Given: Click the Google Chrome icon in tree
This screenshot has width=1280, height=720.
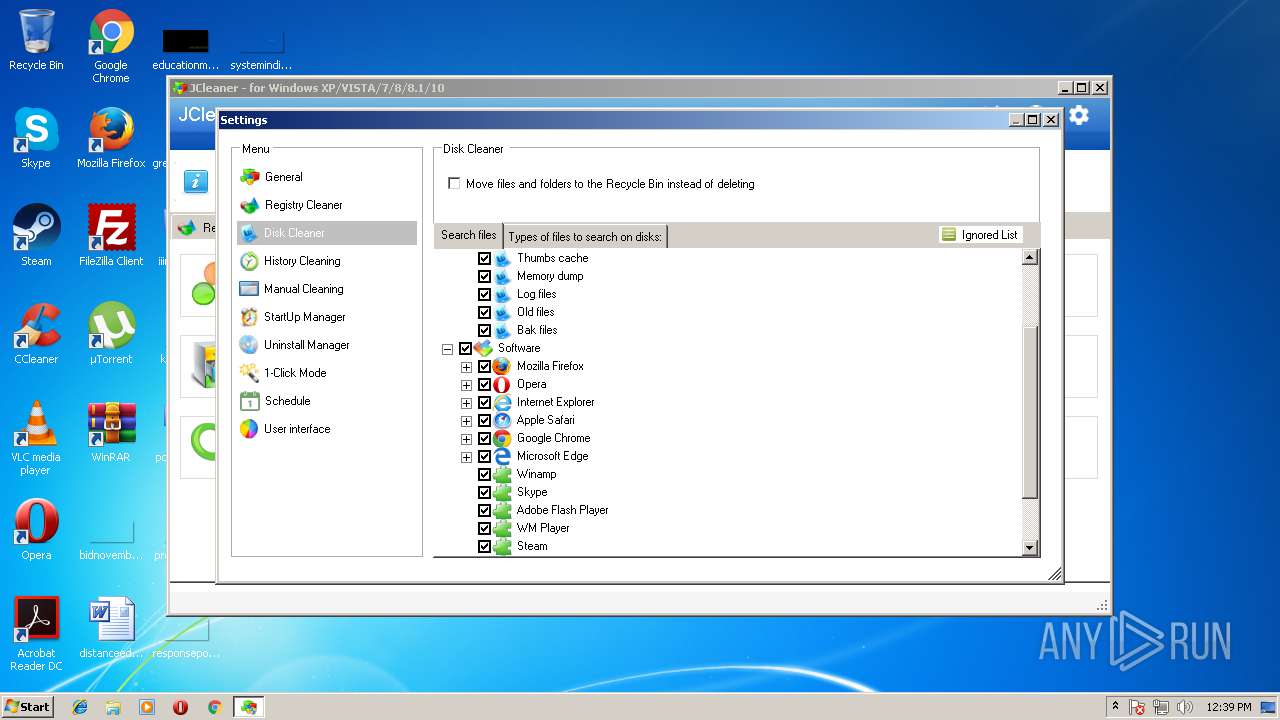Looking at the screenshot, I should pyautogui.click(x=502, y=438).
